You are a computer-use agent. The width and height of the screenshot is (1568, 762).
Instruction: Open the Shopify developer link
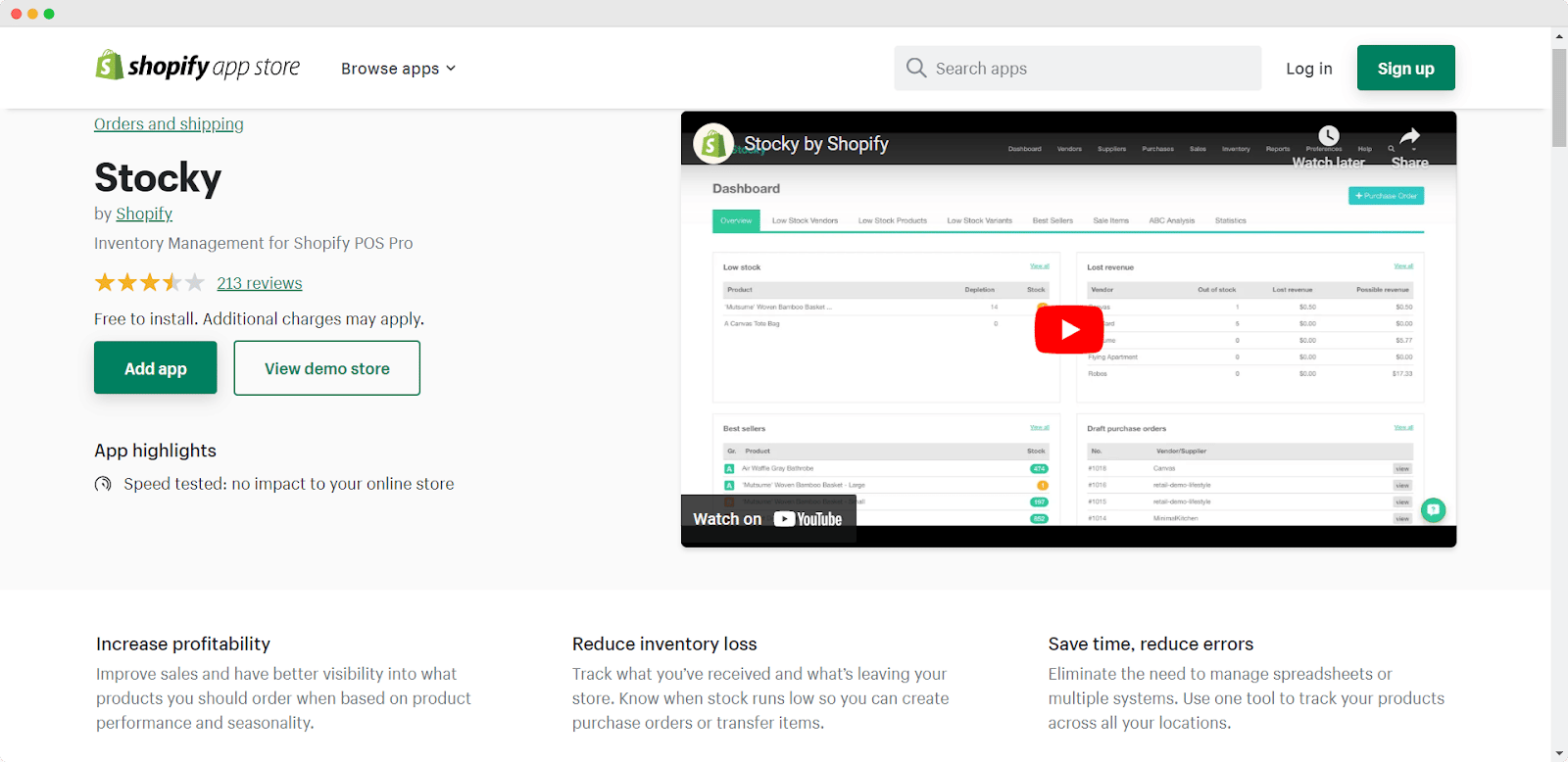pyautogui.click(x=144, y=214)
